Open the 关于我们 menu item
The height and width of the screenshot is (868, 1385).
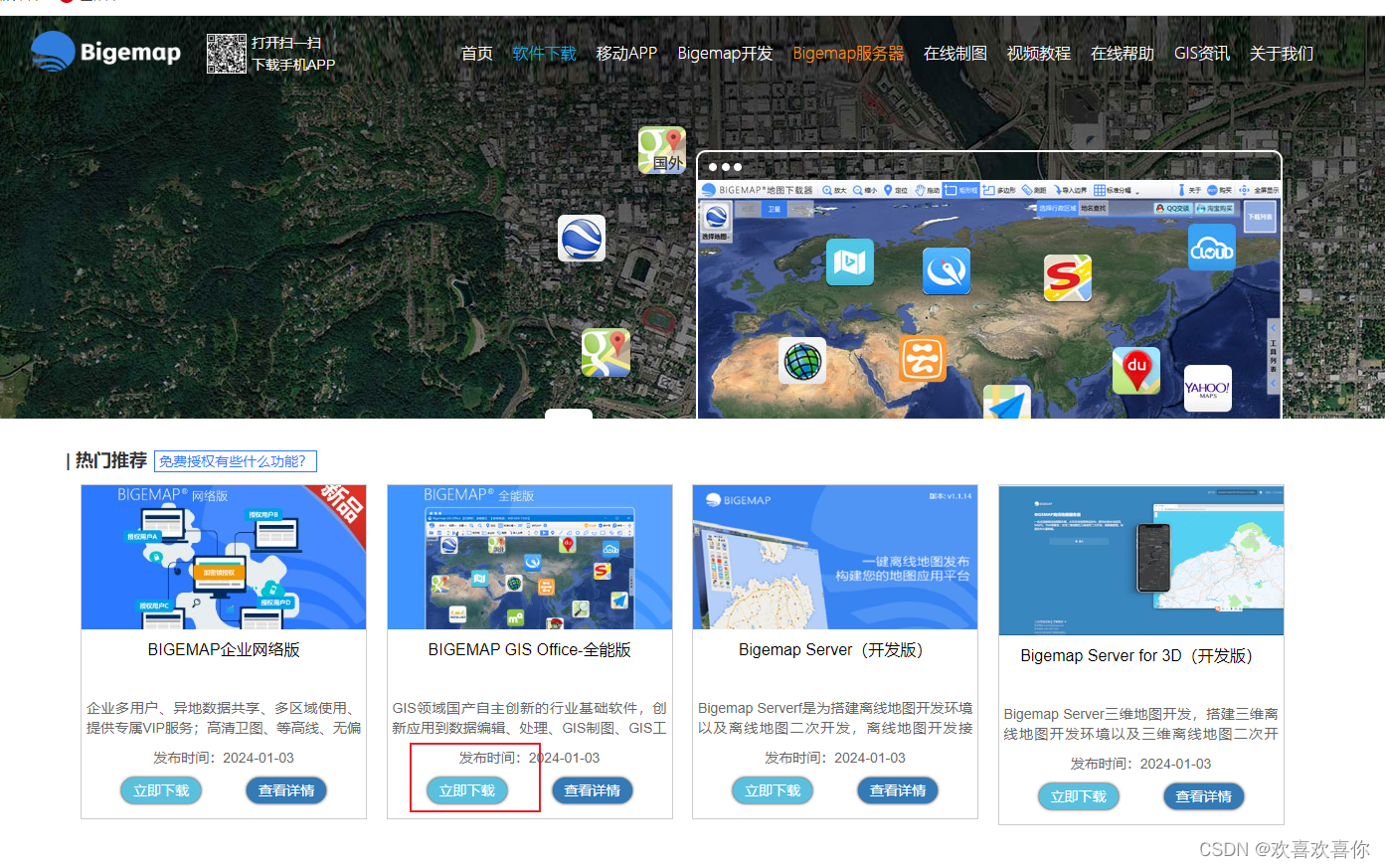(1282, 54)
